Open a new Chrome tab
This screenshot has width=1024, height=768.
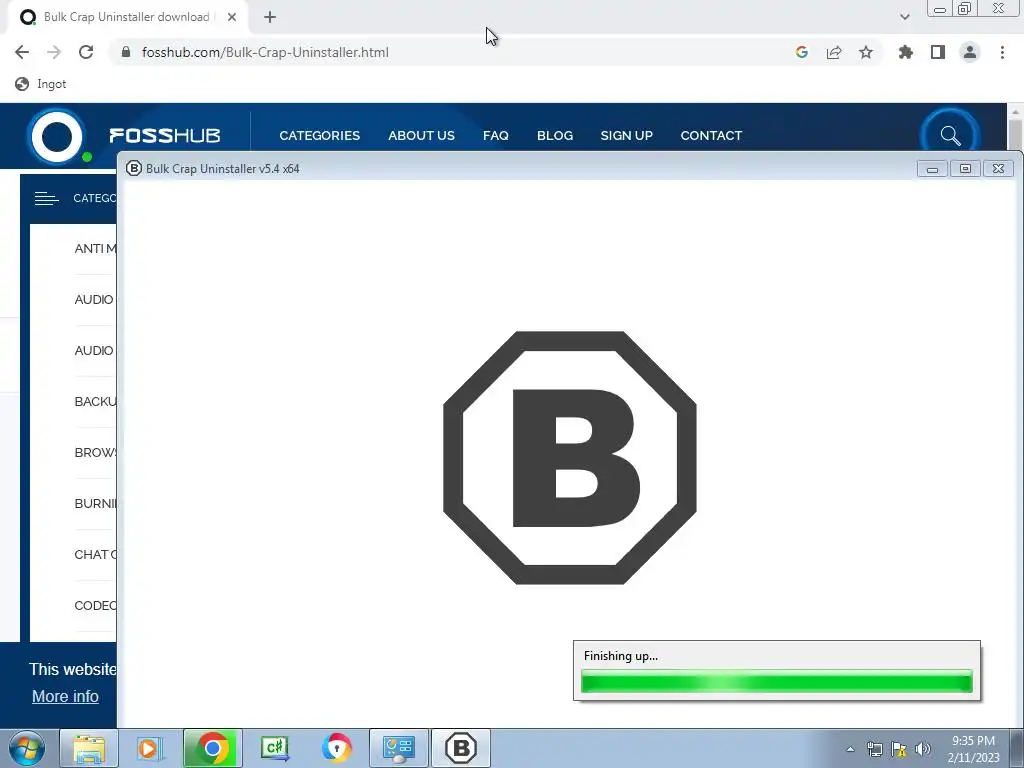pos(270,17)
